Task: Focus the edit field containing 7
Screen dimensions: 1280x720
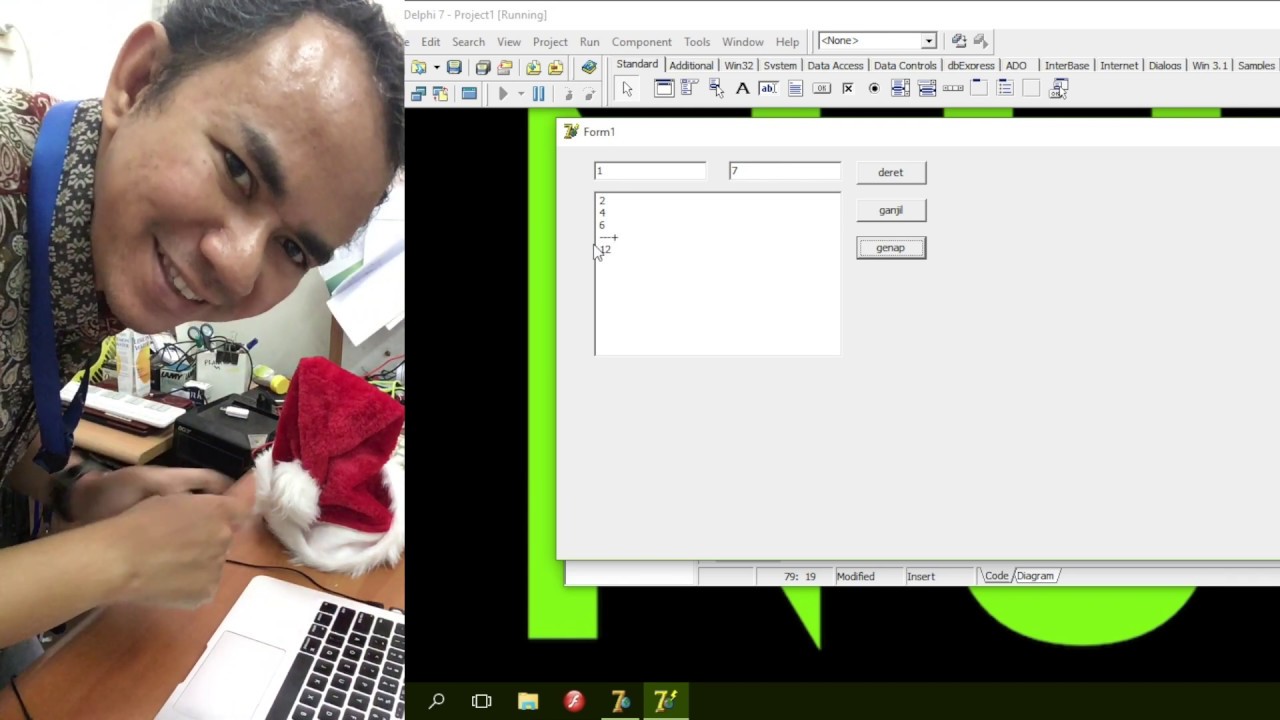Action: pyautogui.click(x=785, y=171)
